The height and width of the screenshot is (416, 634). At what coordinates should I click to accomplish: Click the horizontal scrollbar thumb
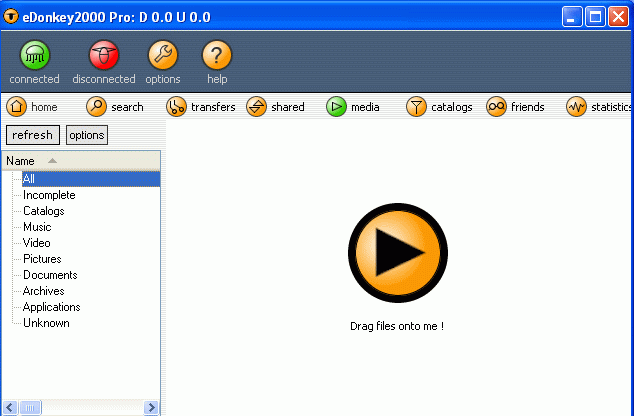(x=30, y=407)
